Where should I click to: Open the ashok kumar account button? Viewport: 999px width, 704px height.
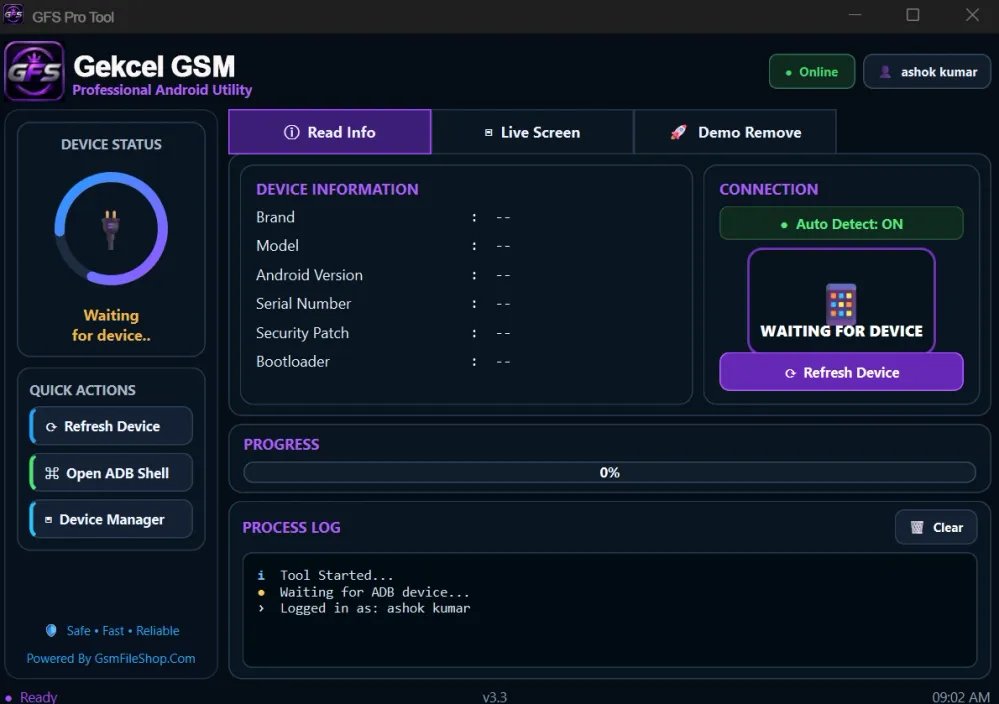point(927,71)
